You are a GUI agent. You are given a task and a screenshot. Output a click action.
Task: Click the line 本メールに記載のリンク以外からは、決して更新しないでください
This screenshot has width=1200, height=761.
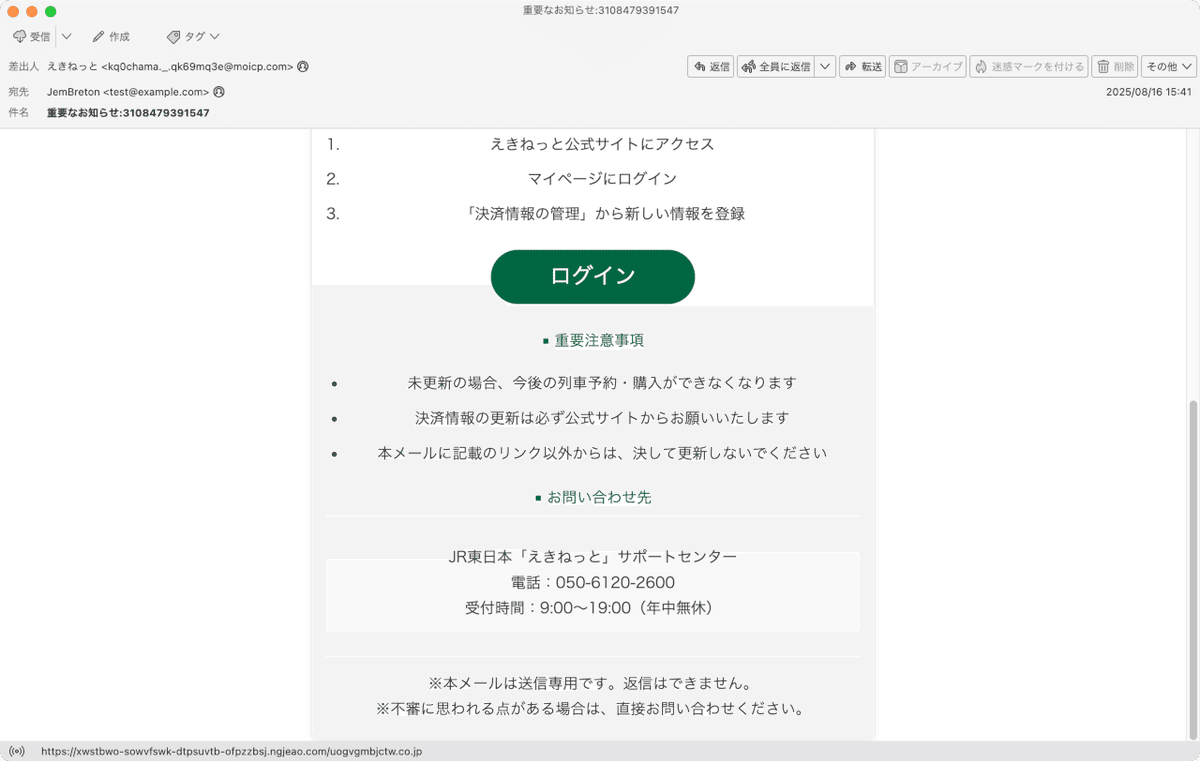602,453
